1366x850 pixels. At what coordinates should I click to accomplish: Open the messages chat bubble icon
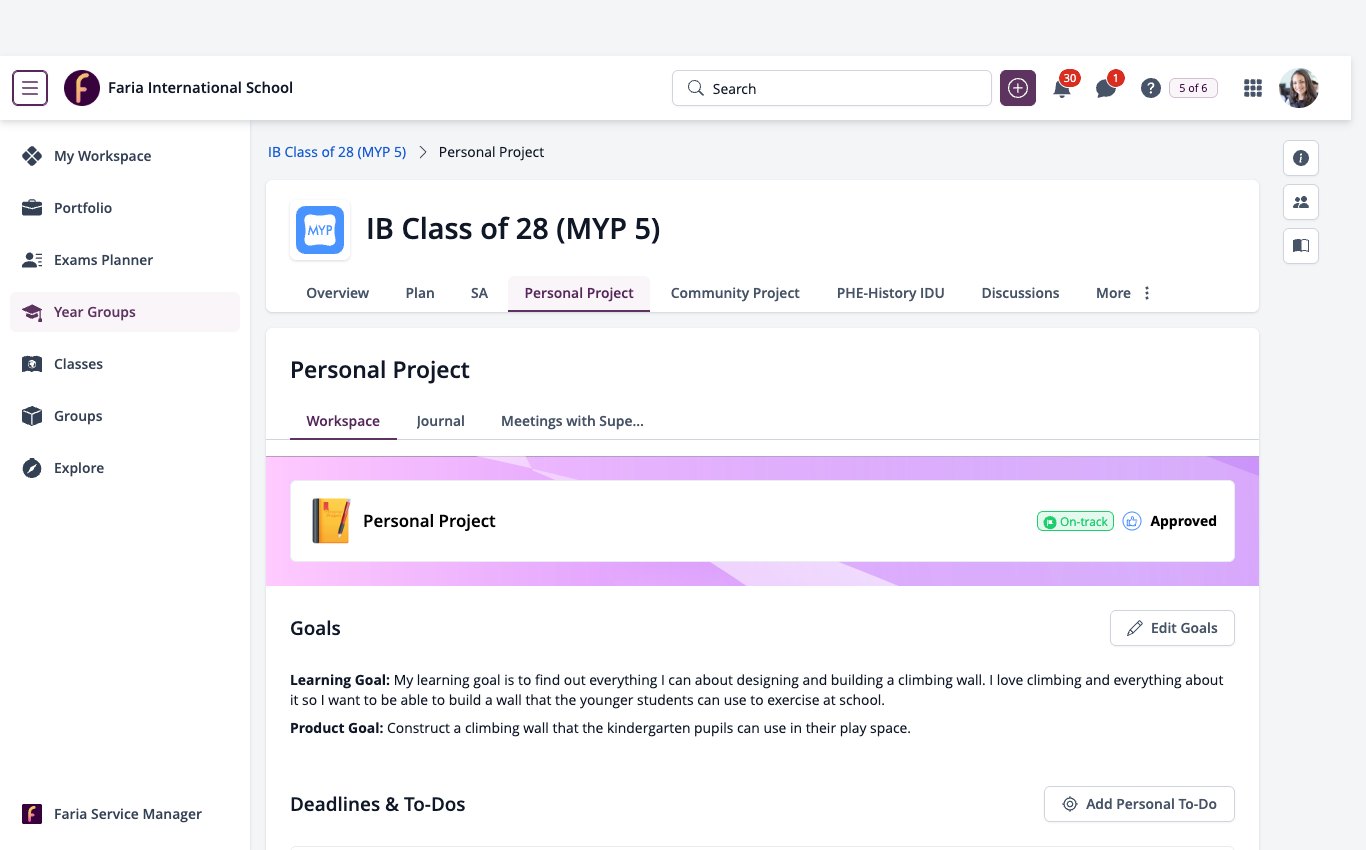tap(1106, 88)
